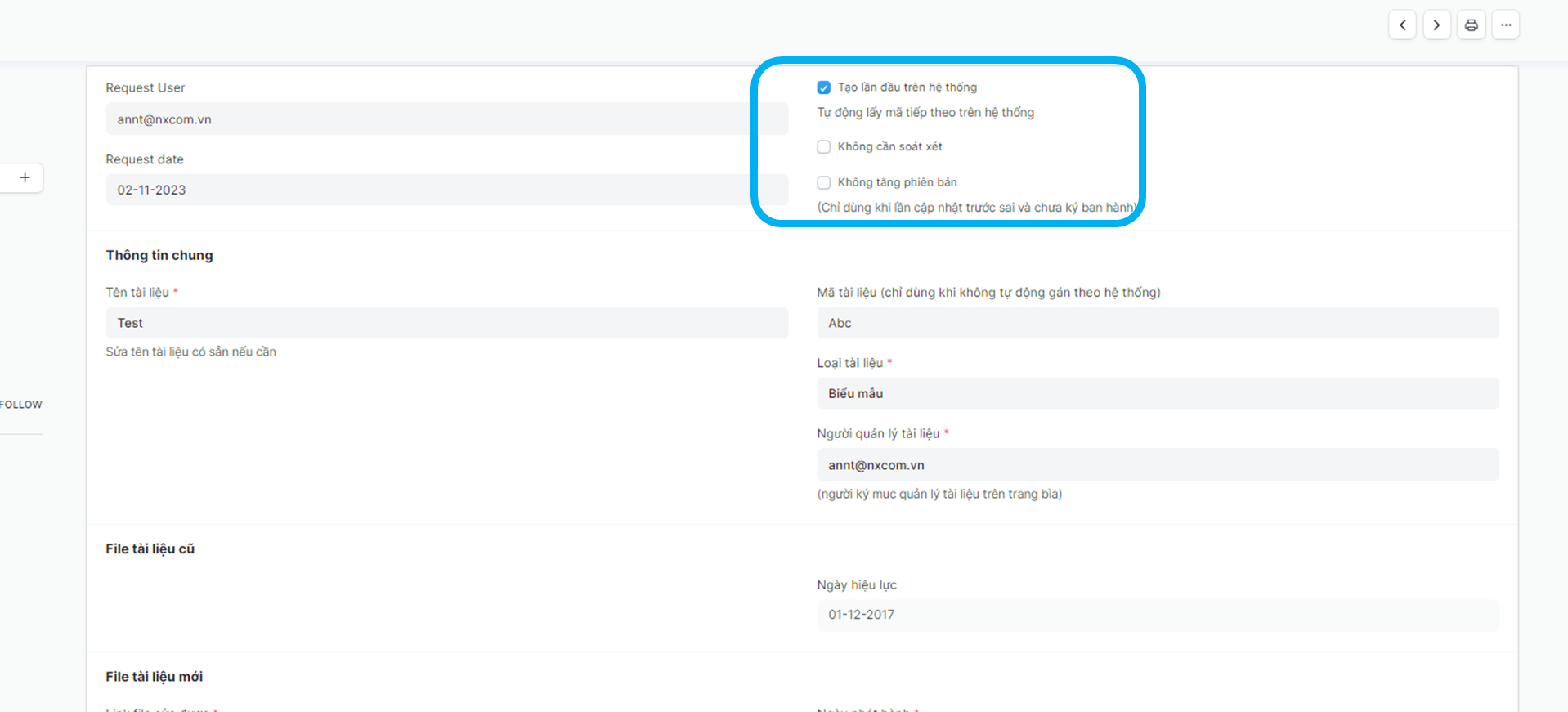Image resolution: width=1568 pixels, height=712 pixels.
Task: Uncheck 'Tạo lần đầu trên hệ thống'
Action: point(824,87)
